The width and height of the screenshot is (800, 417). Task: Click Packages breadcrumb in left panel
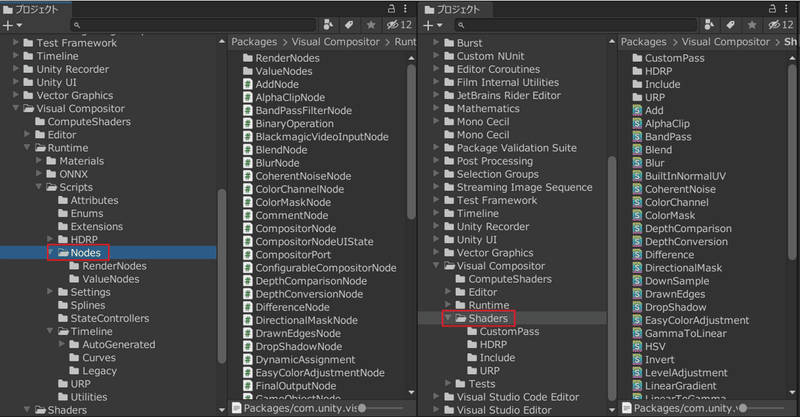[254, 42]
